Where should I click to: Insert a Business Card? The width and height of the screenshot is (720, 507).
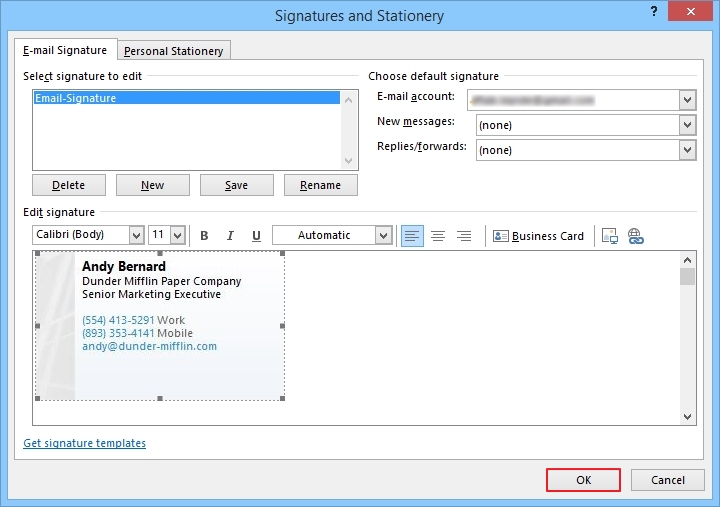pyautogui.click(x=538, y=236)
